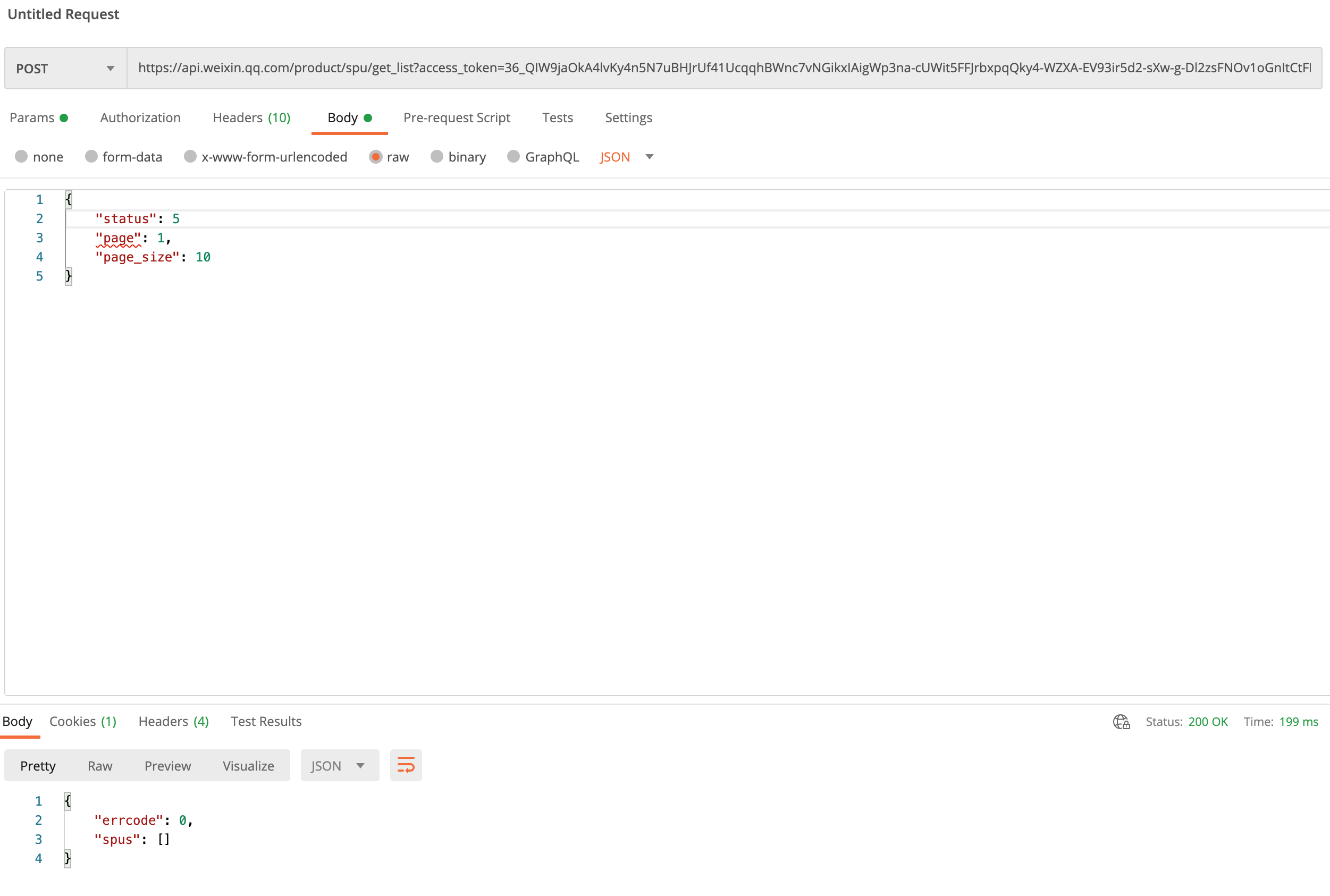Go to Pre-request Script tab
Screen dimensions: 1330x896
(456, 118)
